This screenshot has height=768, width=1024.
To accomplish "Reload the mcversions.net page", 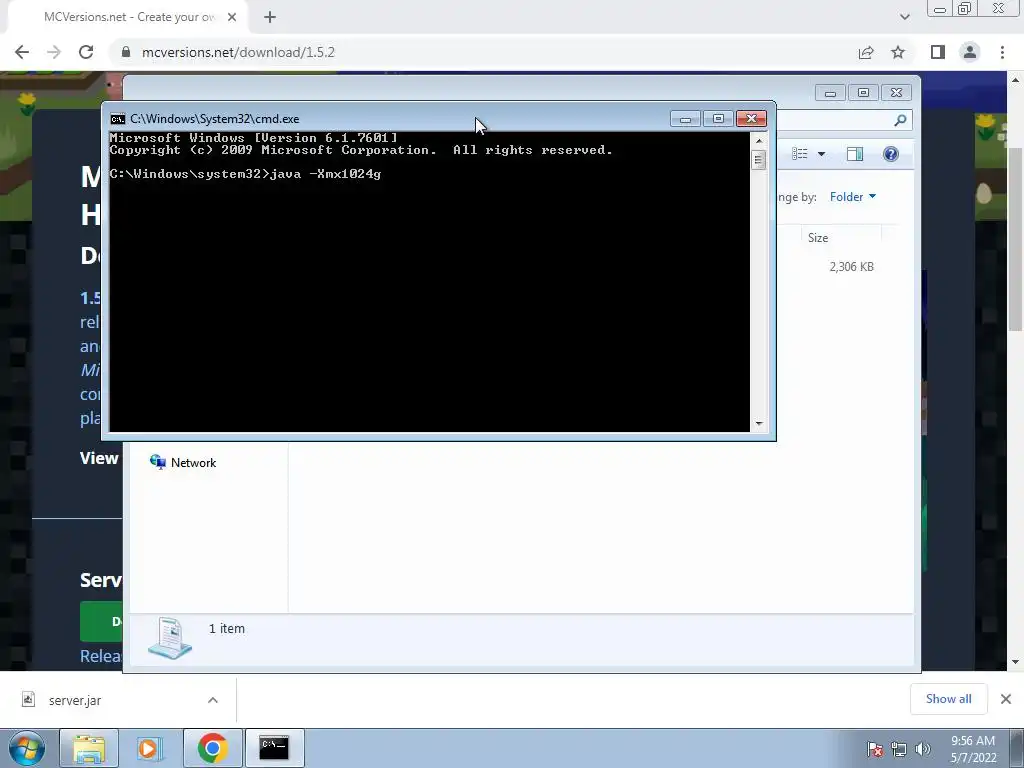I will (x=86, y=52).
